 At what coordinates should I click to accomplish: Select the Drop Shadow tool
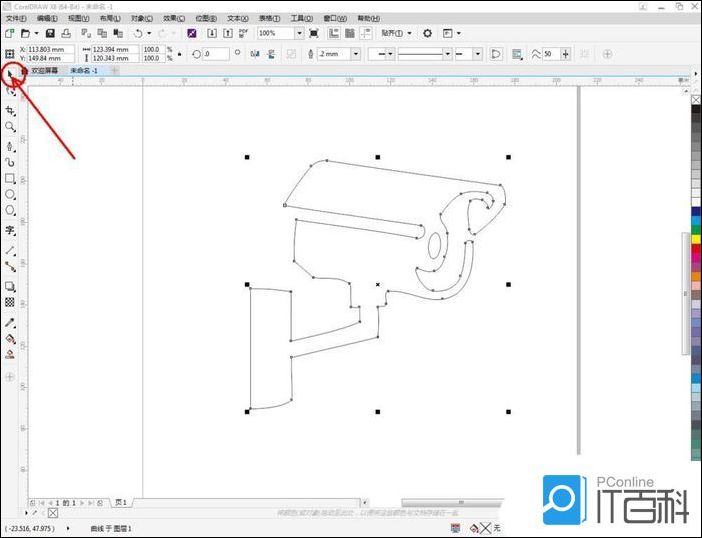[10, 286]
